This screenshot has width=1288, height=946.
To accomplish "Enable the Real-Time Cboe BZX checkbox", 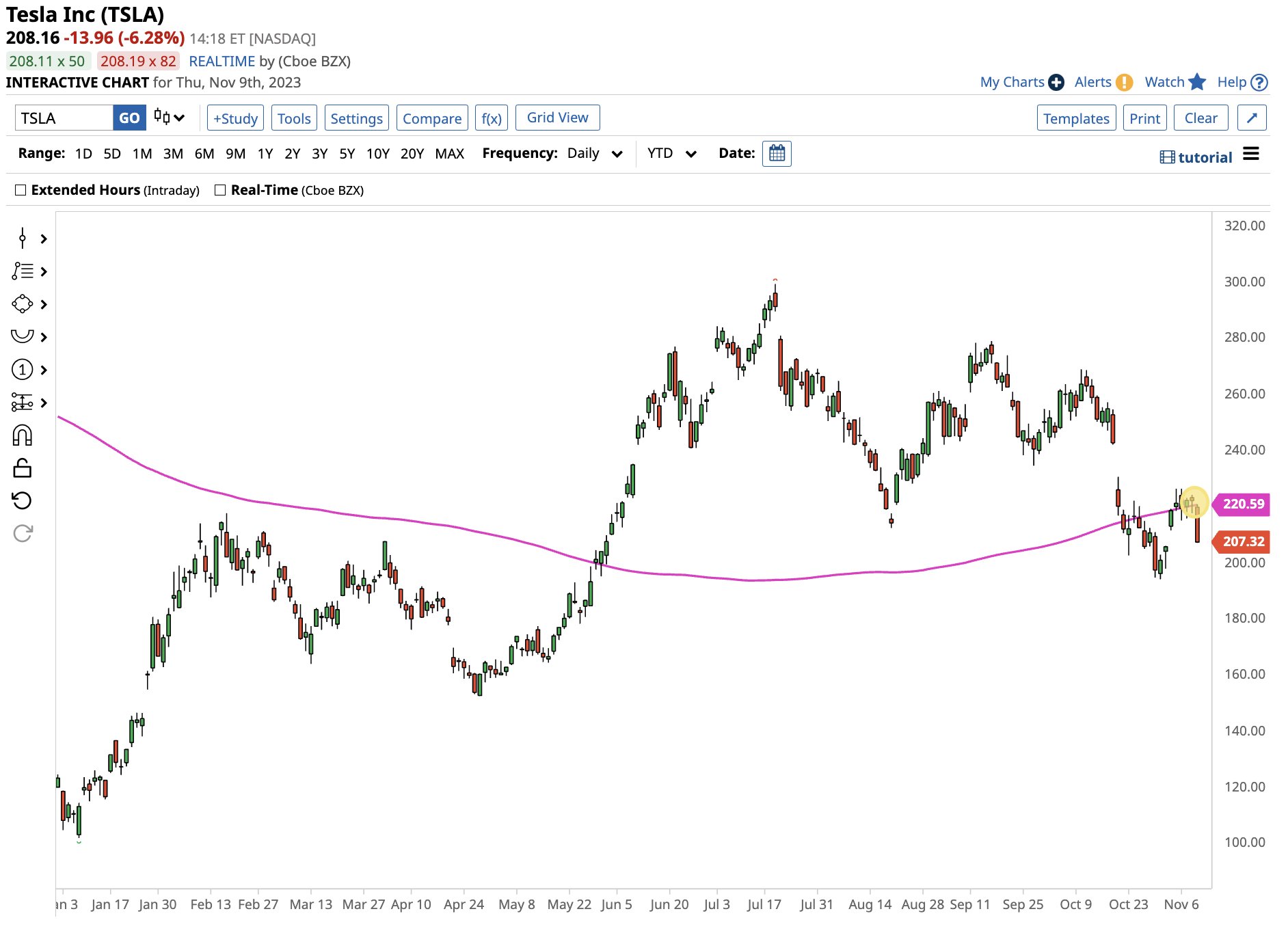I will point(220,190).
